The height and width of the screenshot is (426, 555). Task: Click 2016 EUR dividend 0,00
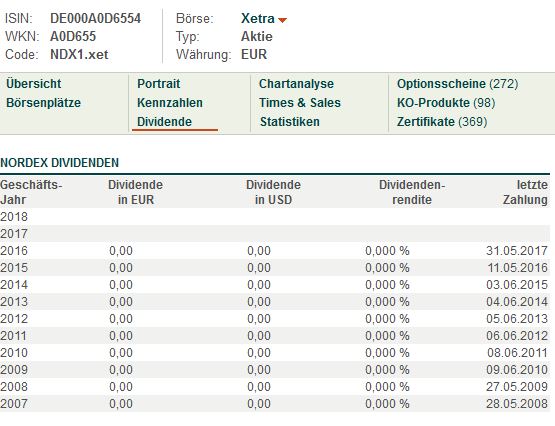pos(121,251)
